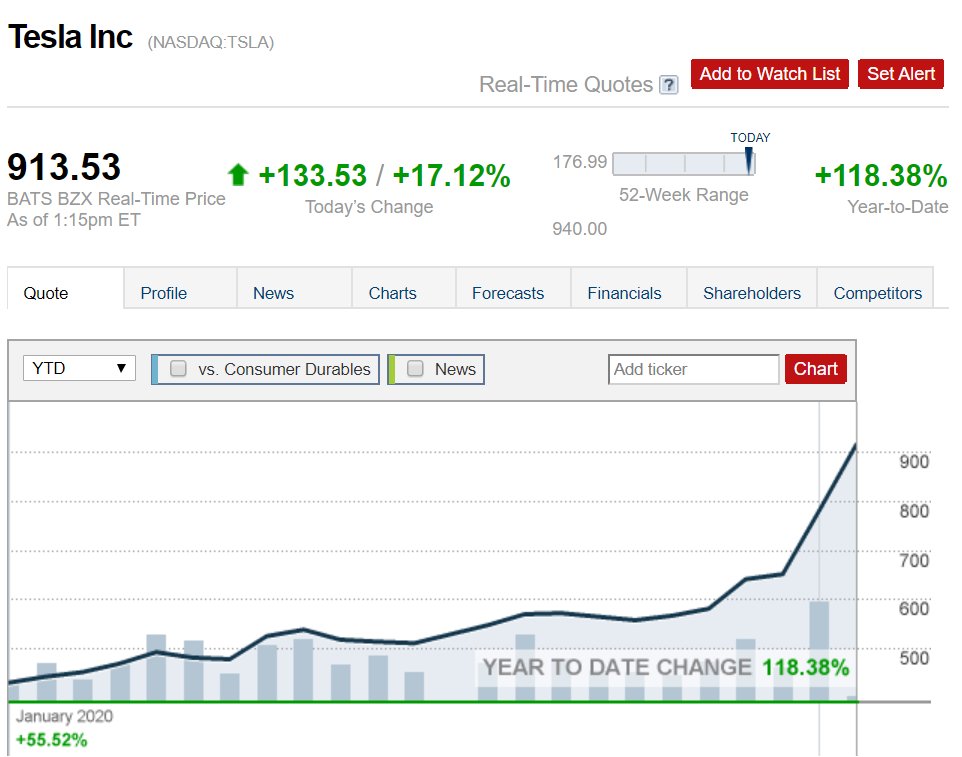The height and width of the screenshot is (757, 962).
Task: Click the 52-week low value 176.99
Action: pos(579,162)
